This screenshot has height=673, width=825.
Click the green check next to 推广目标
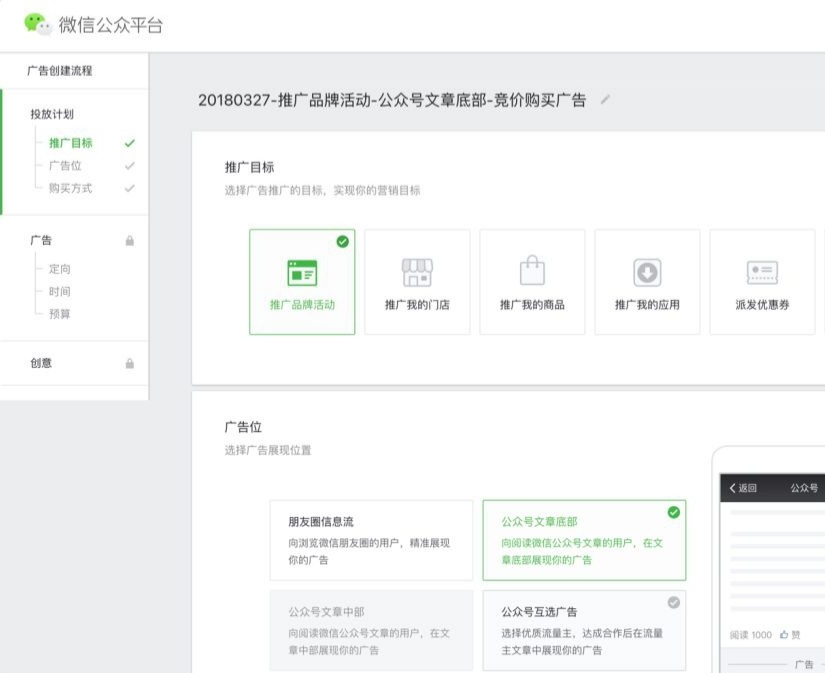tap(129, 143)
